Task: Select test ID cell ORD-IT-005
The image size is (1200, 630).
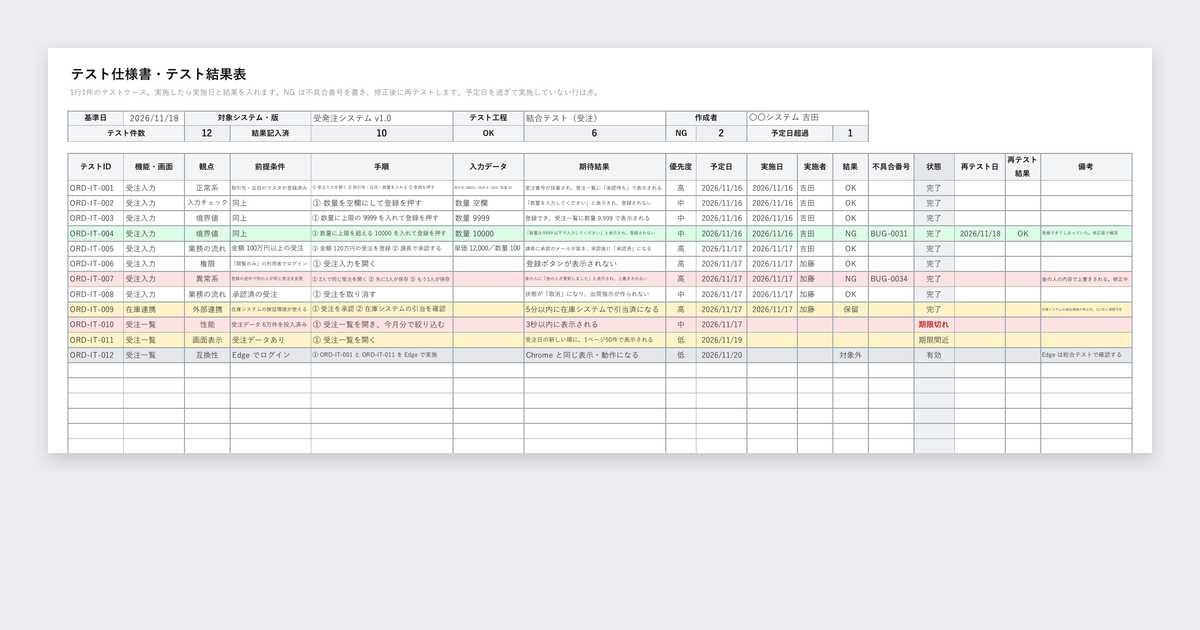Action: pyautogui.click(x=95, y=248)
